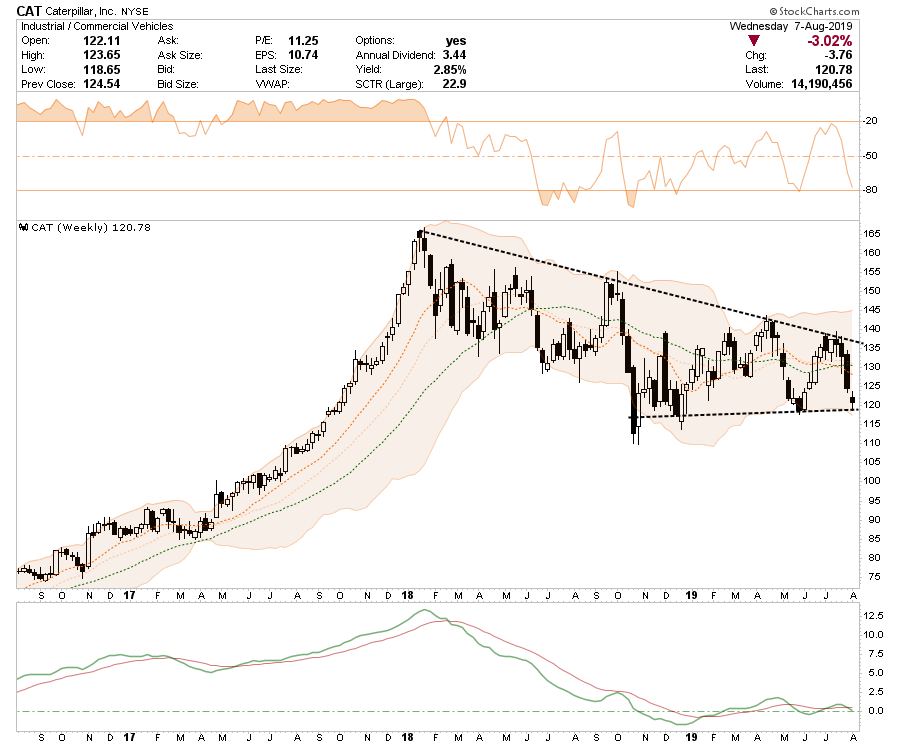This screenshot has height=746, width=900.
Task: Click the Chg value -3.76
Action: (x=838, y=55)
